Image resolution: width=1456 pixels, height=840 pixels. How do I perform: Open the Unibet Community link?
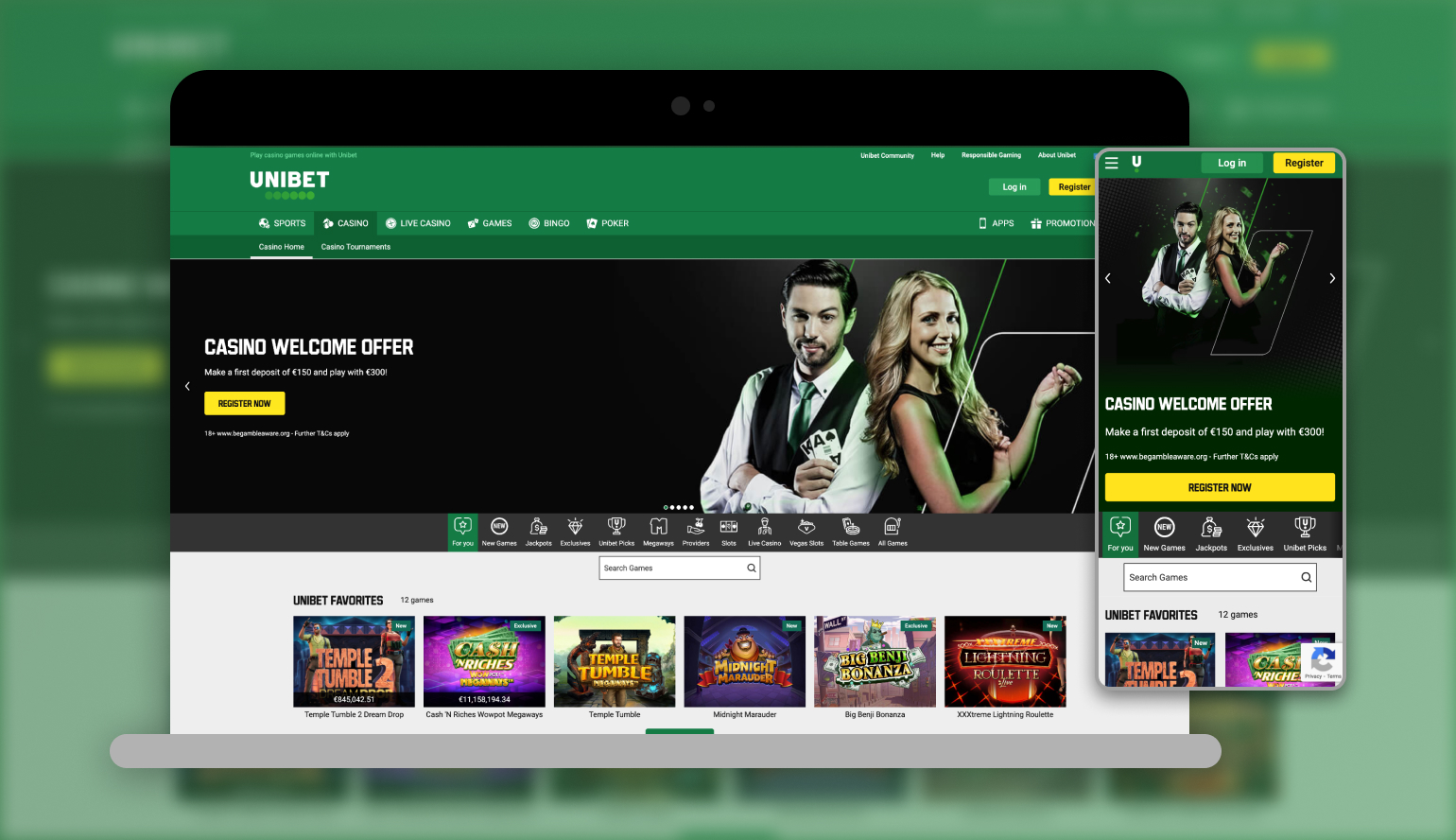pos(887,155)
